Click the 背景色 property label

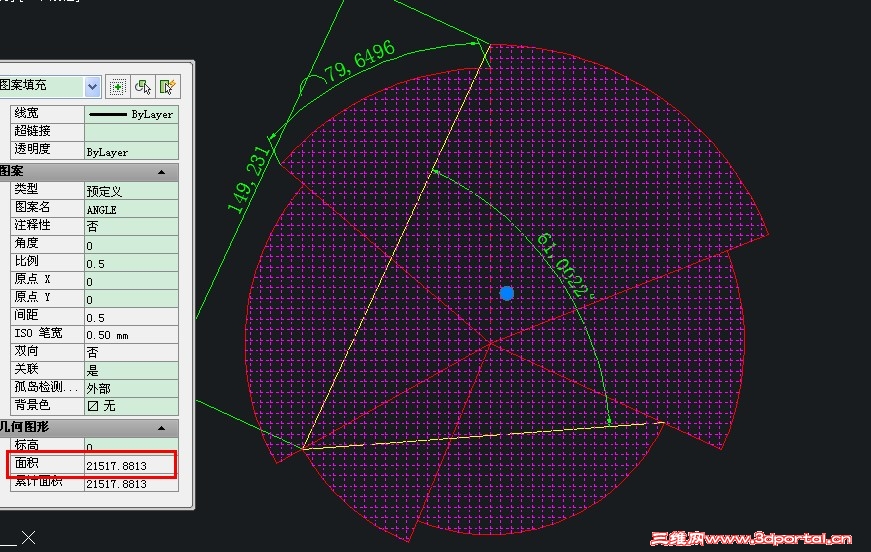pyautogui.click(x=32, y=405)
